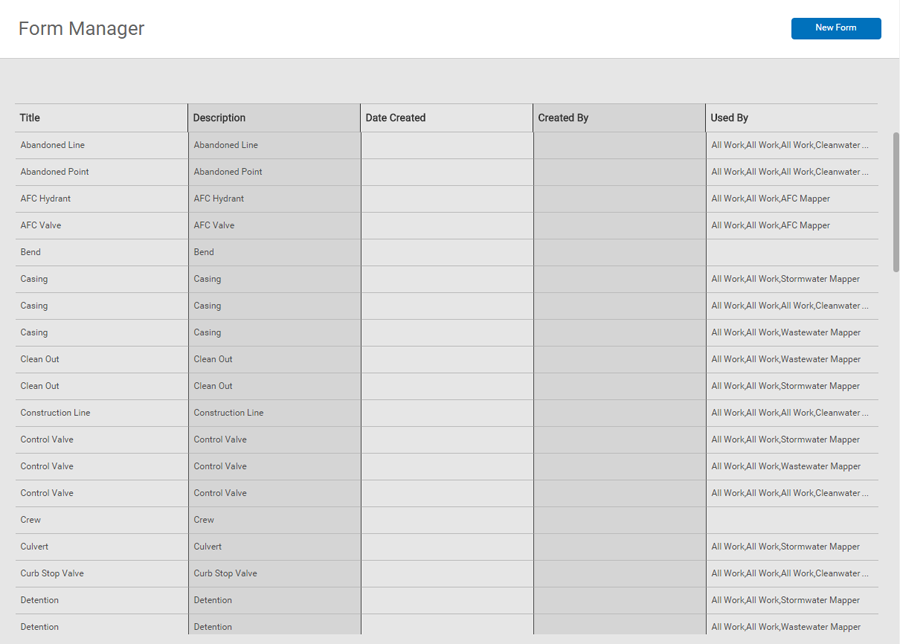This screenshot has height=644, width=900.
Task: Select the Bend form title
Action: coord(30,252)
